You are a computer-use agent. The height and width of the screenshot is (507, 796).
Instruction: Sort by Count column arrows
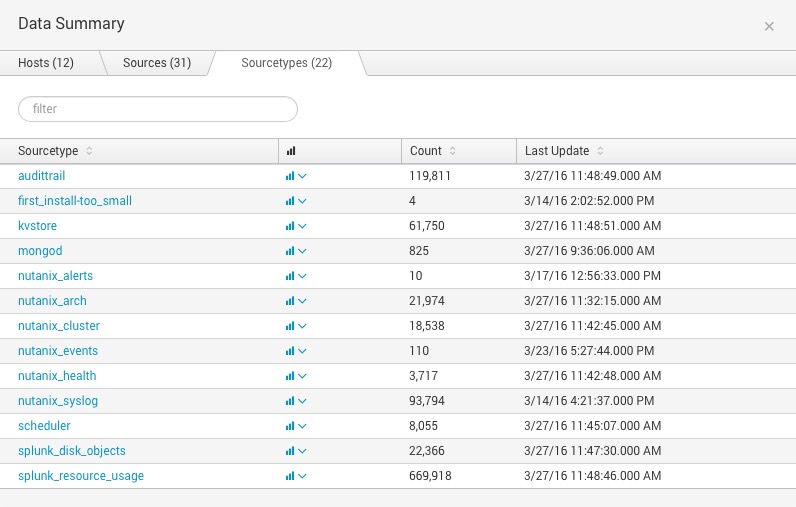pyautogui.click(x=452, y=151)
